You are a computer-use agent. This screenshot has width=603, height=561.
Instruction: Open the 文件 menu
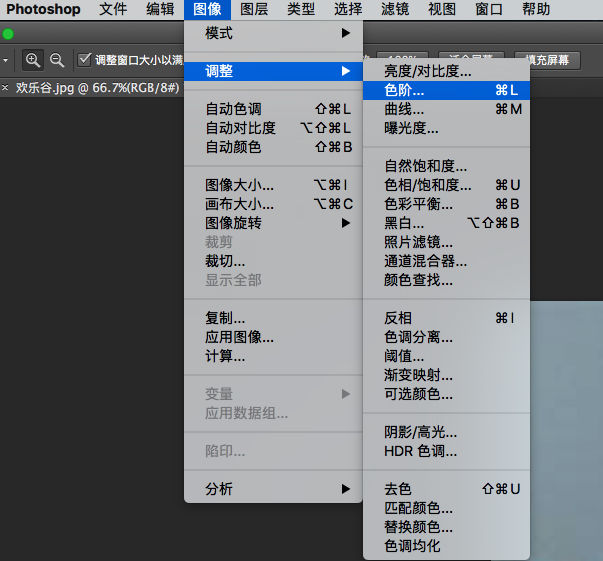[113, 9]
